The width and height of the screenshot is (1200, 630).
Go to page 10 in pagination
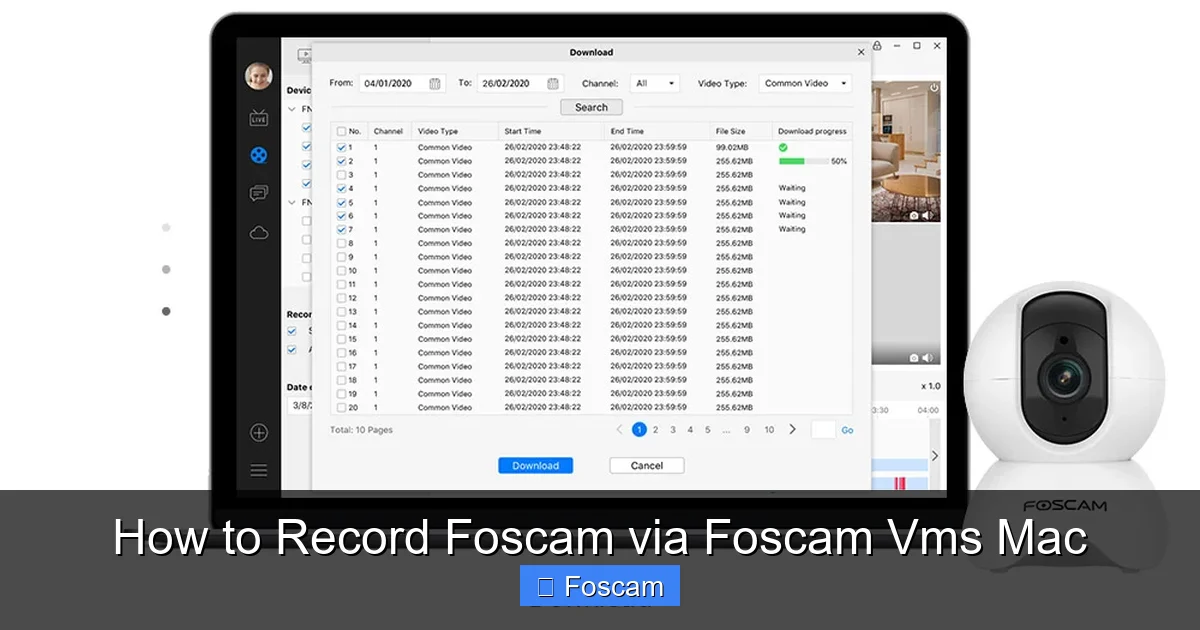769,429
